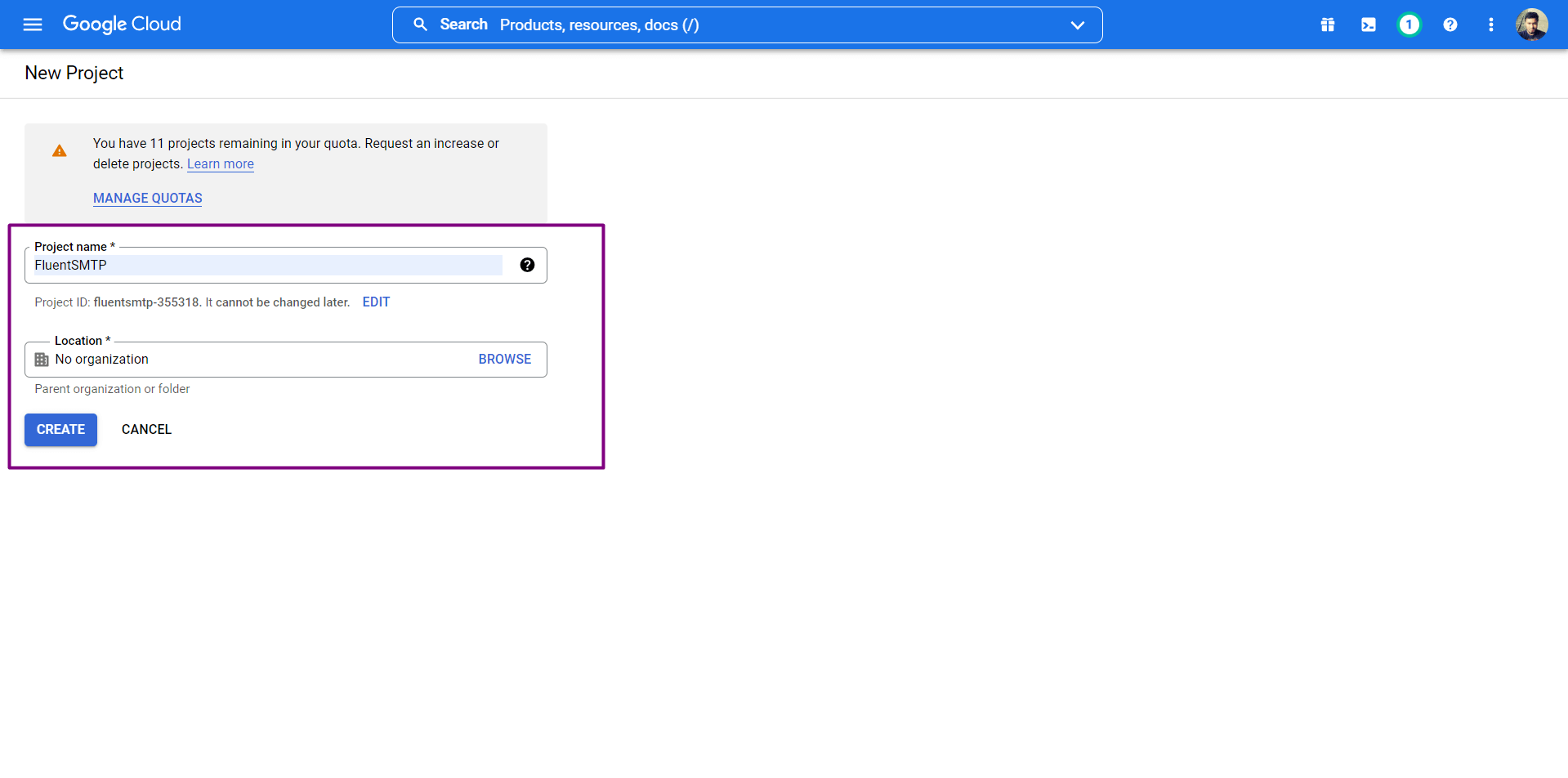This screenshot has height=778, width=1568.
Task: Click the CREATE button
Action: tap(60, 430)
